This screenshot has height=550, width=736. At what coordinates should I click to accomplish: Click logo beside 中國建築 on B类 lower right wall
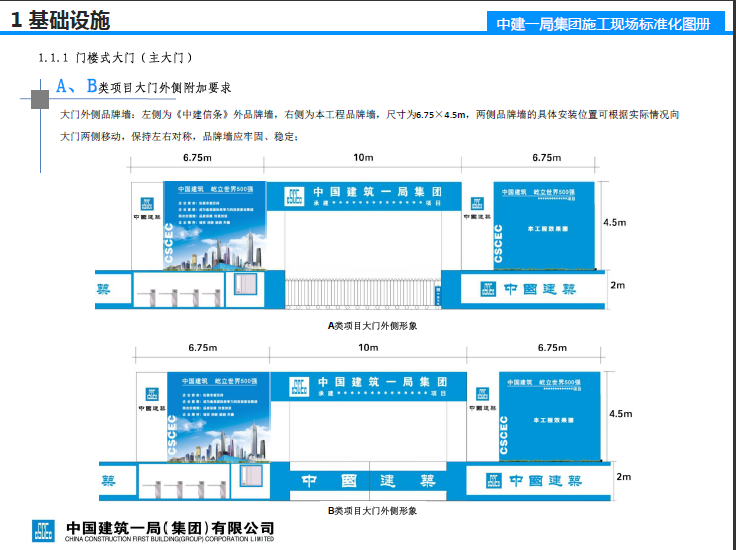click(x=493, y=481)
